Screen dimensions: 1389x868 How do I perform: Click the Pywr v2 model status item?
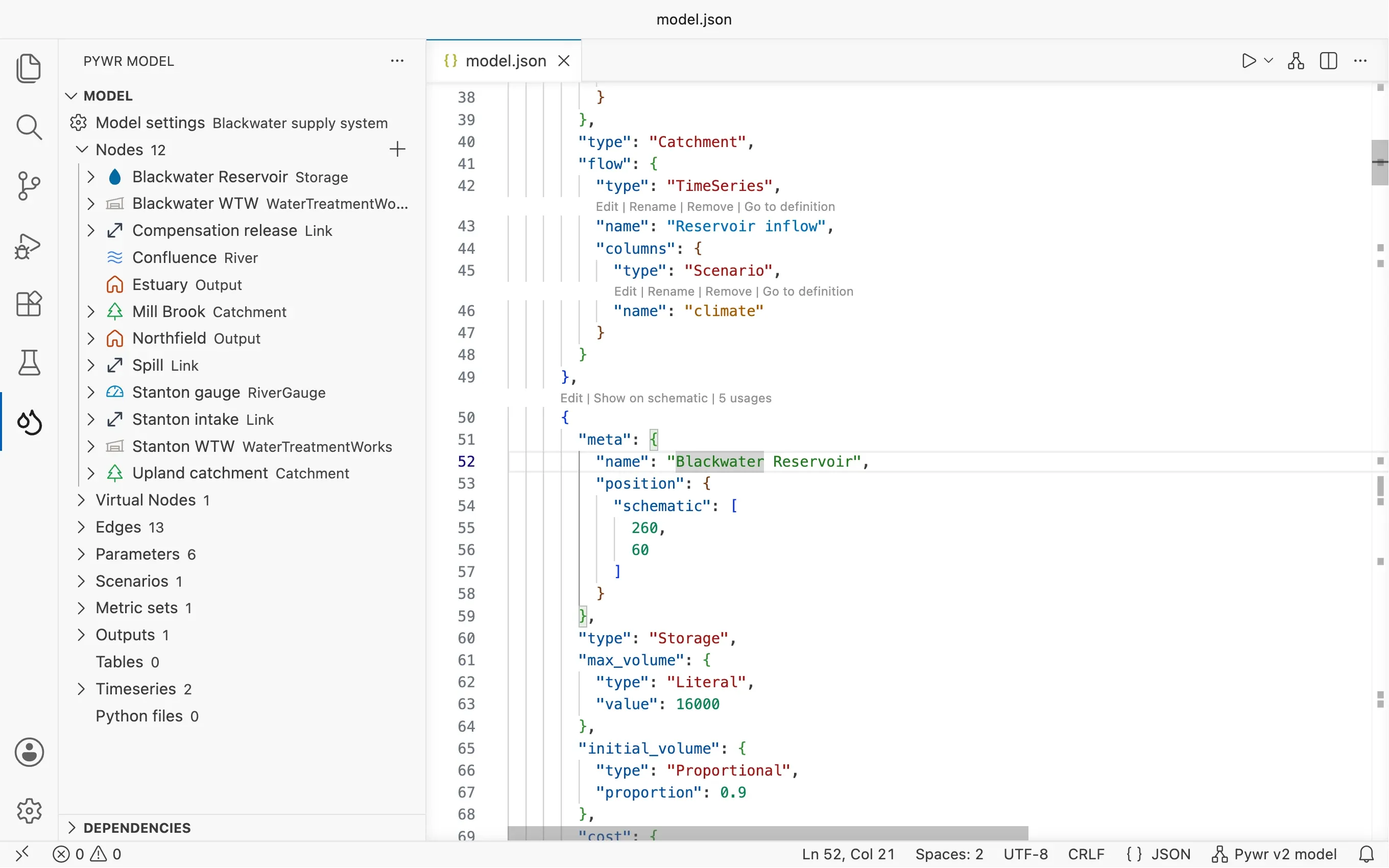point(1274,854)
